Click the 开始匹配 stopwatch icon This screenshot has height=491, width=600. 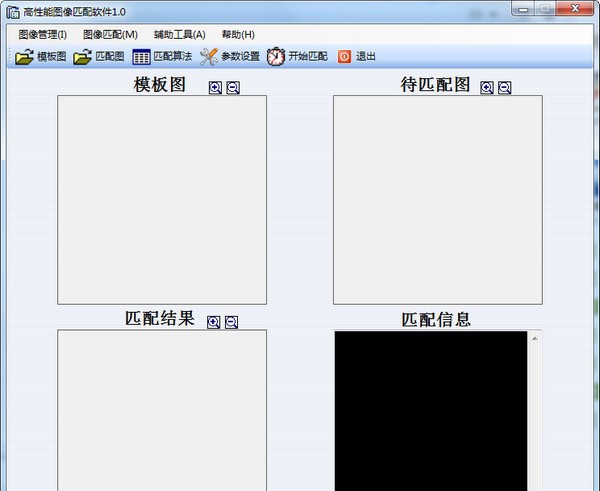pyautogui.click(x=276, y=57)
